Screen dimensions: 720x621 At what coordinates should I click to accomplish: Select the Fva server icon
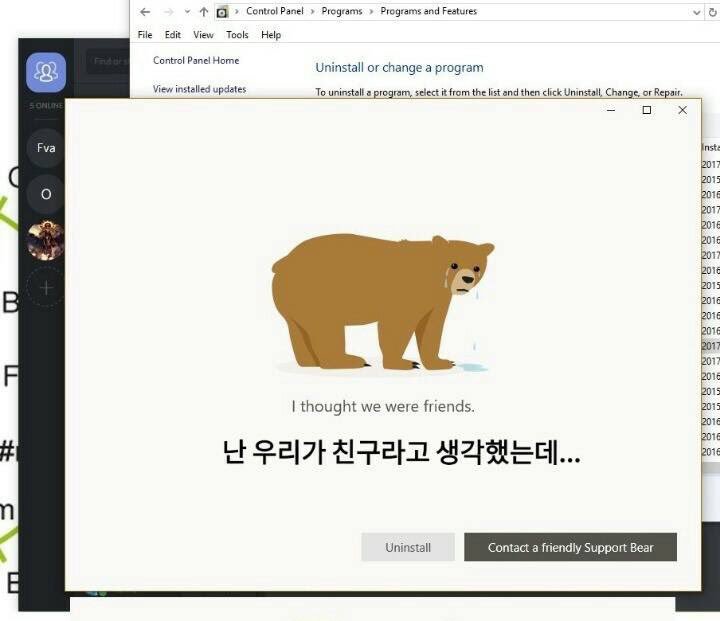pyautogui.click(x=46, y=148)
